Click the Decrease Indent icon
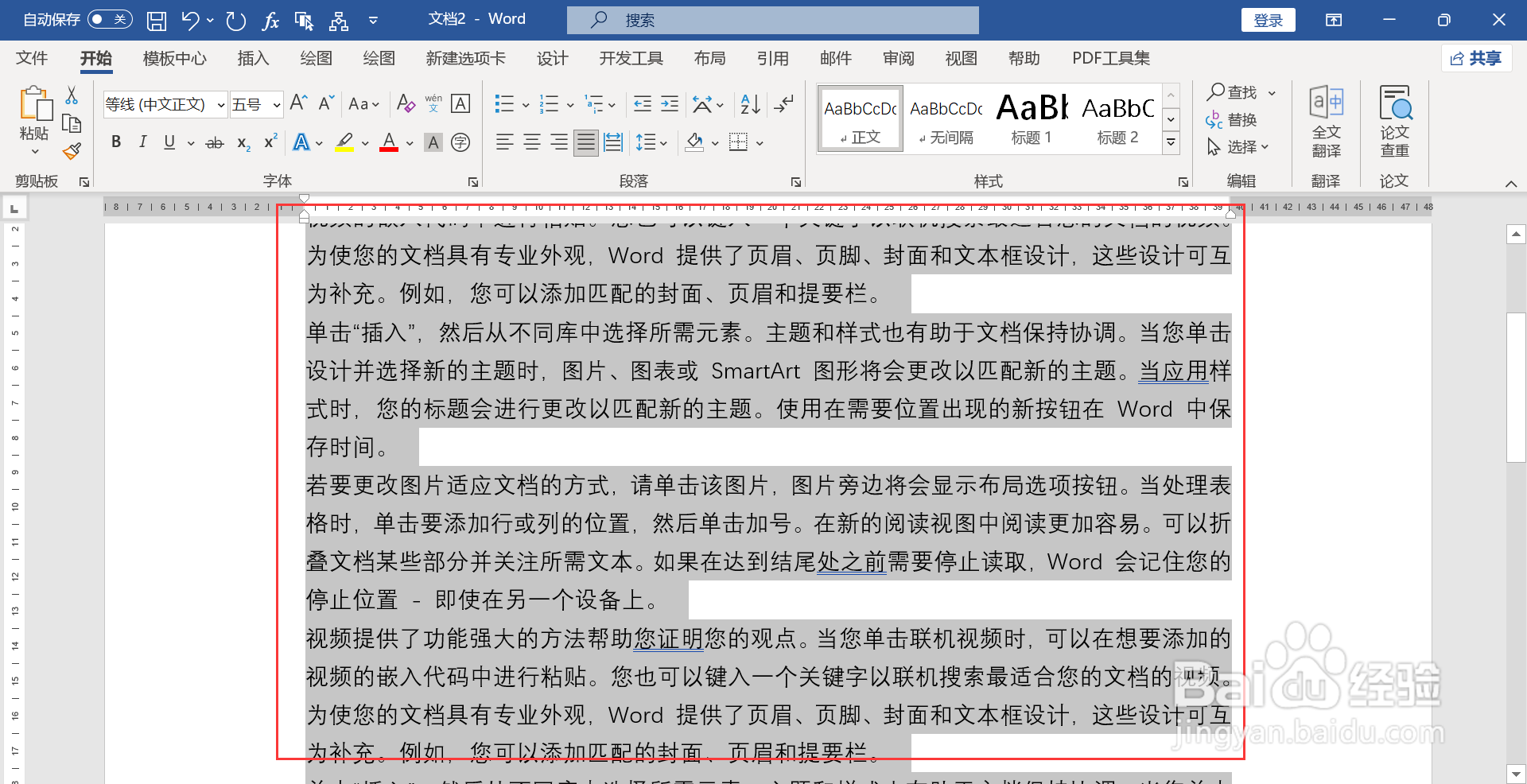Viewport: 1527px width, 784px height. point(643,103)
